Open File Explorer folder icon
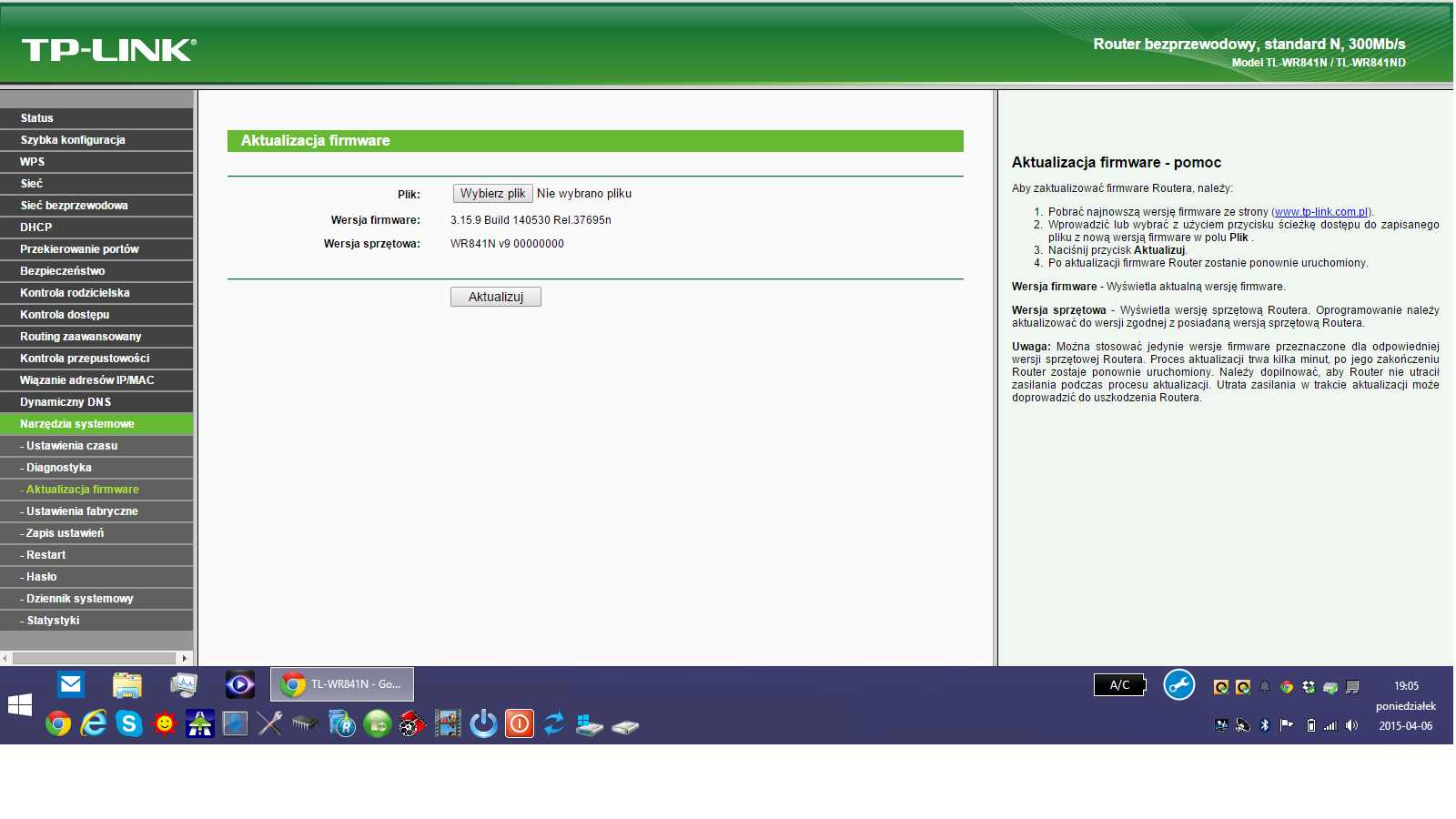Screen dimensions: 1456x819 click(x=127, y=684)
